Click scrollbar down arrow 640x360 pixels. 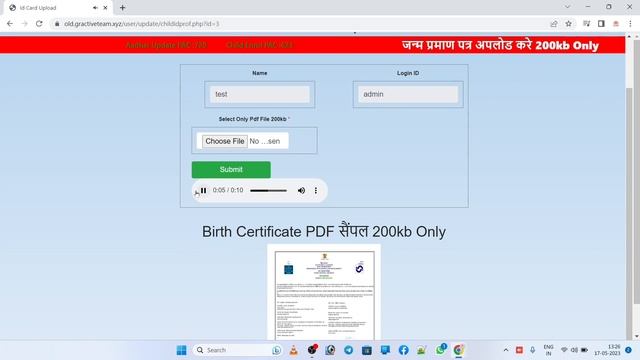point(629,336)
